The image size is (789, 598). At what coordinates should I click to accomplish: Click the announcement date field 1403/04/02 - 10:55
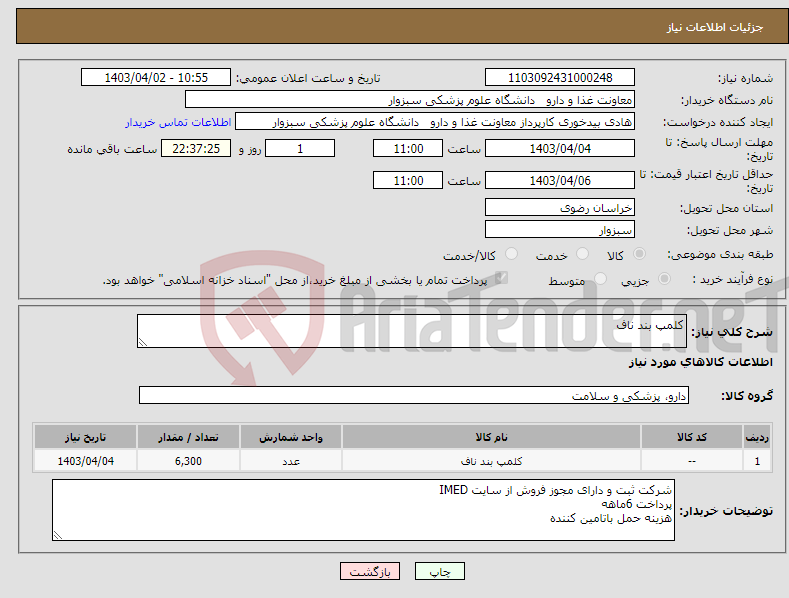pos(156,78)
